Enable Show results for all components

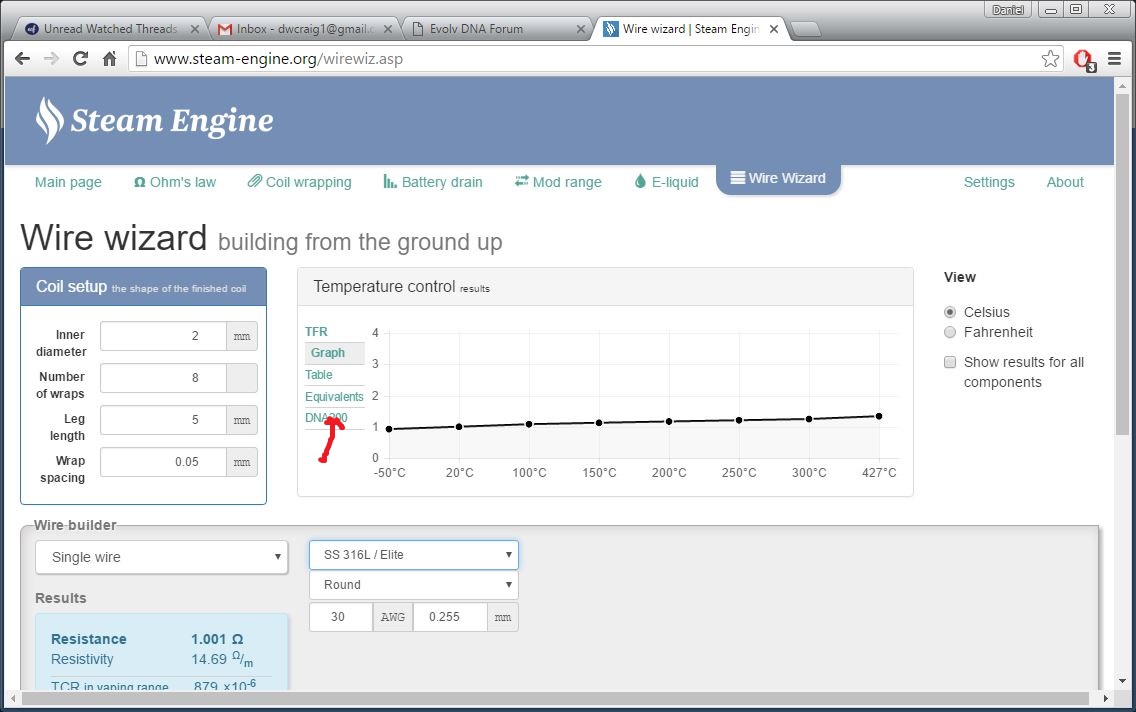coord(950,362)
